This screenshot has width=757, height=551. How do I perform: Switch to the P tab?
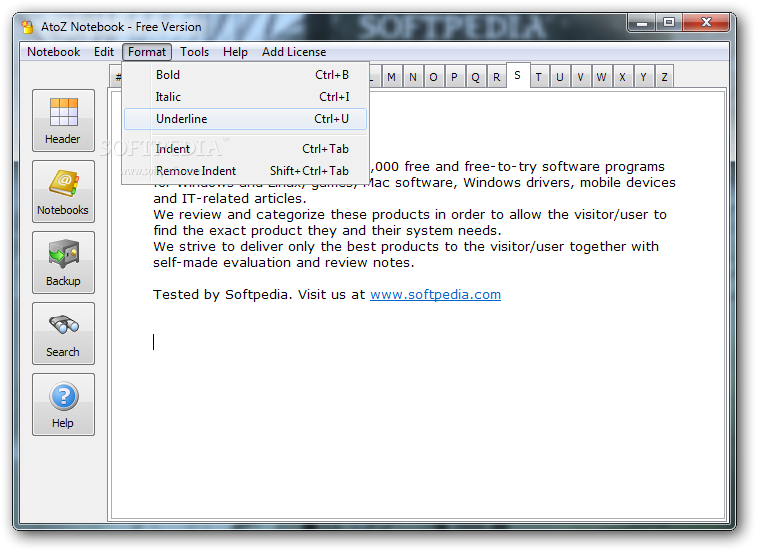[x=454, y=77]
